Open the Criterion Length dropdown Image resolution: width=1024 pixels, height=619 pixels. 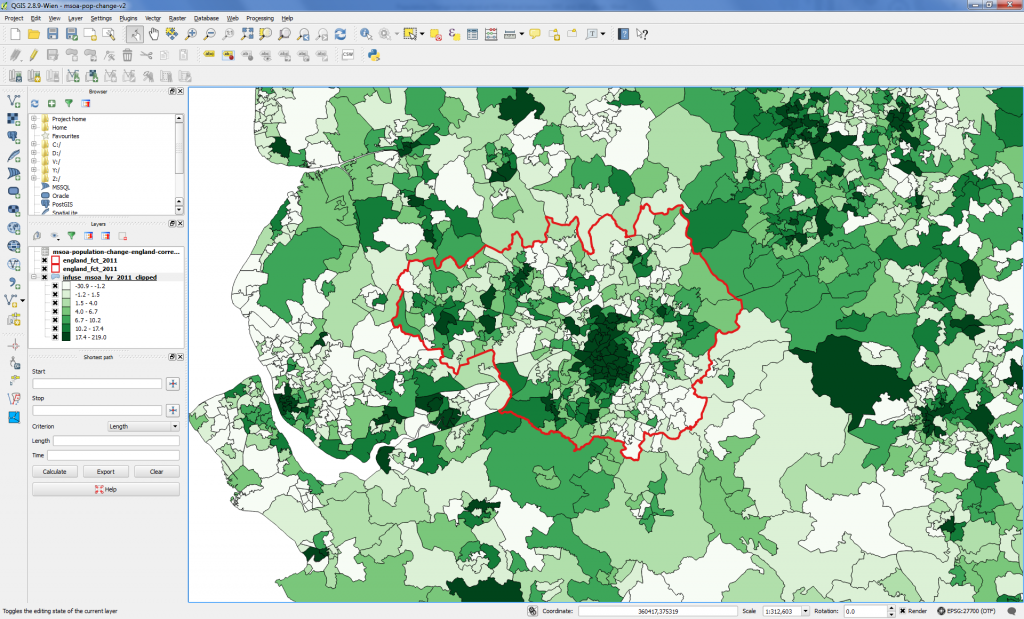point(143,426)
